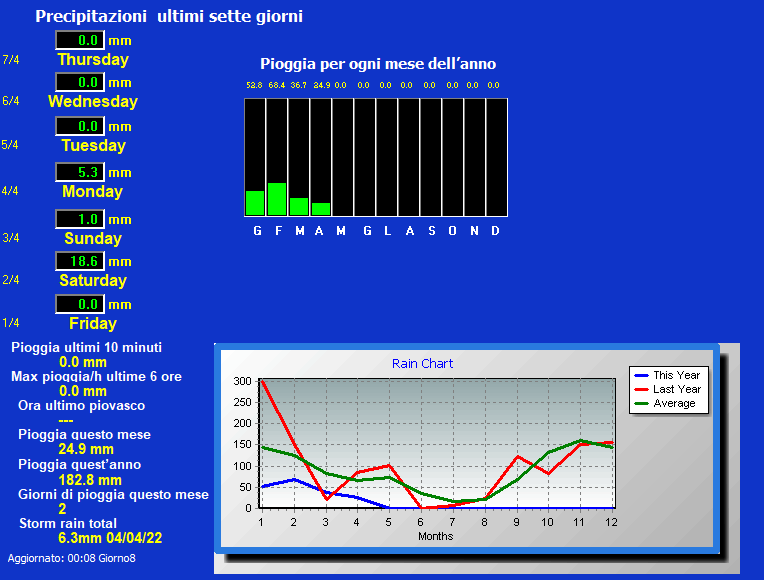Click Sunday's 1.0 mm rain value box
This screenshot has width=764, height=580.
80,219
